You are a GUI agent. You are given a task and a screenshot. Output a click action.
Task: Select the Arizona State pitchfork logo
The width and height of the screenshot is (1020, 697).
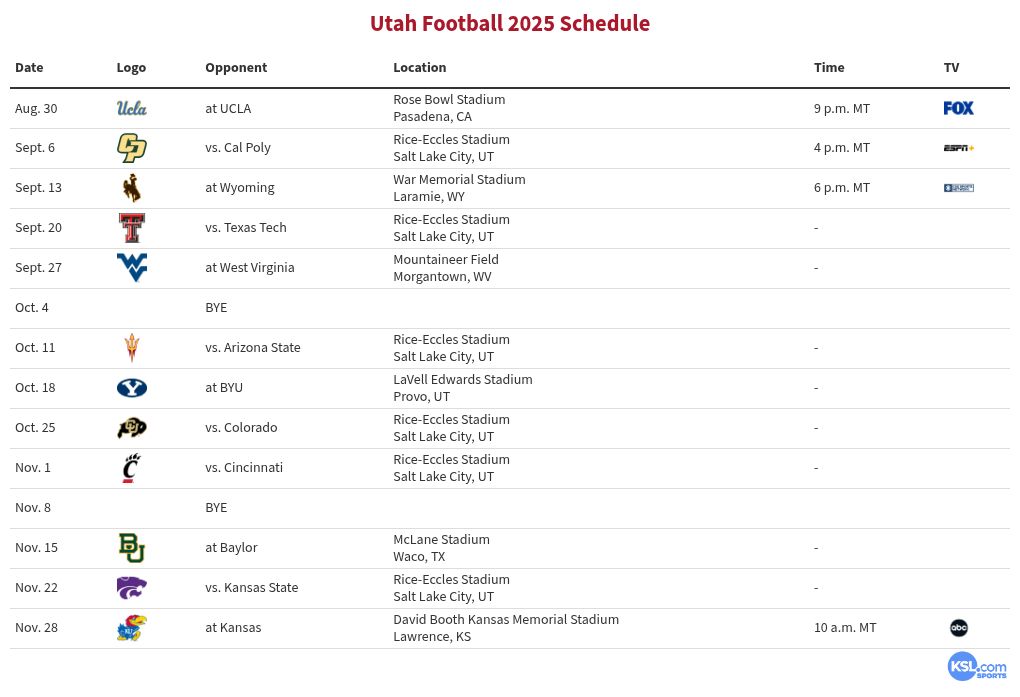pos(131,348)
